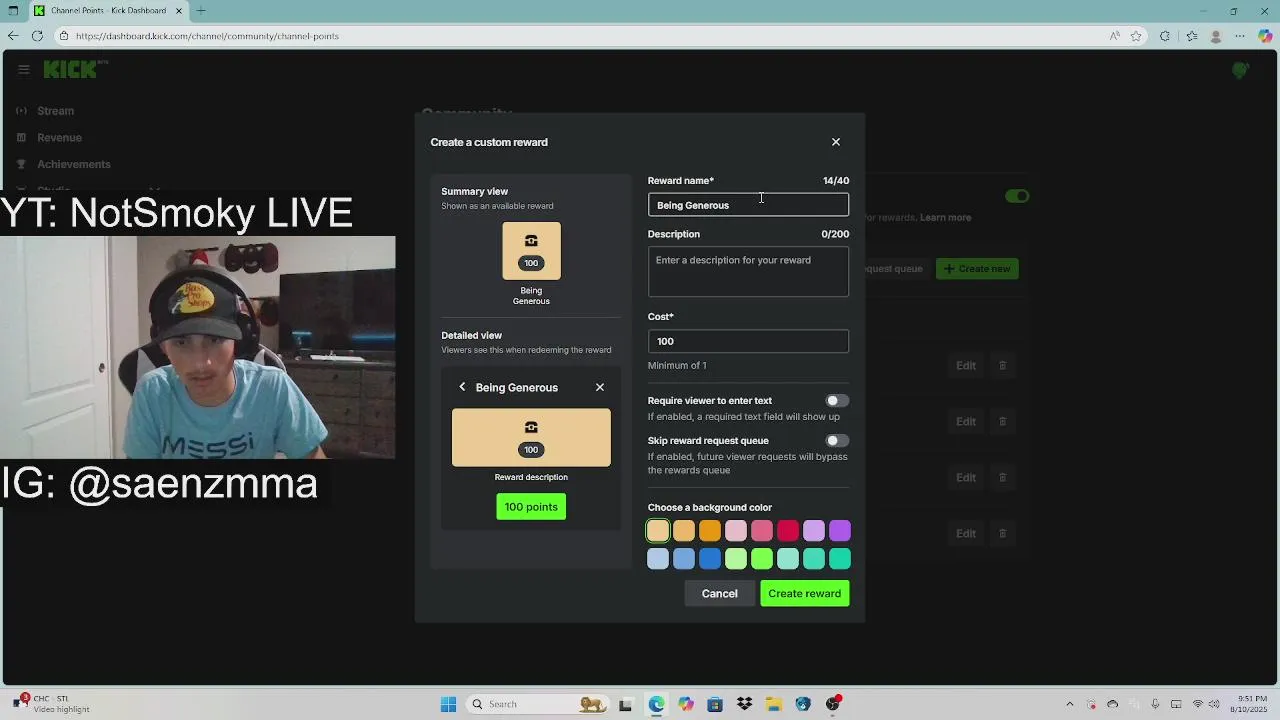Image resolution: width=1280 pixels, height=720 pixels.
Task: Open the CHC - STL widget on taskbar
Action: tap(50, 704)
